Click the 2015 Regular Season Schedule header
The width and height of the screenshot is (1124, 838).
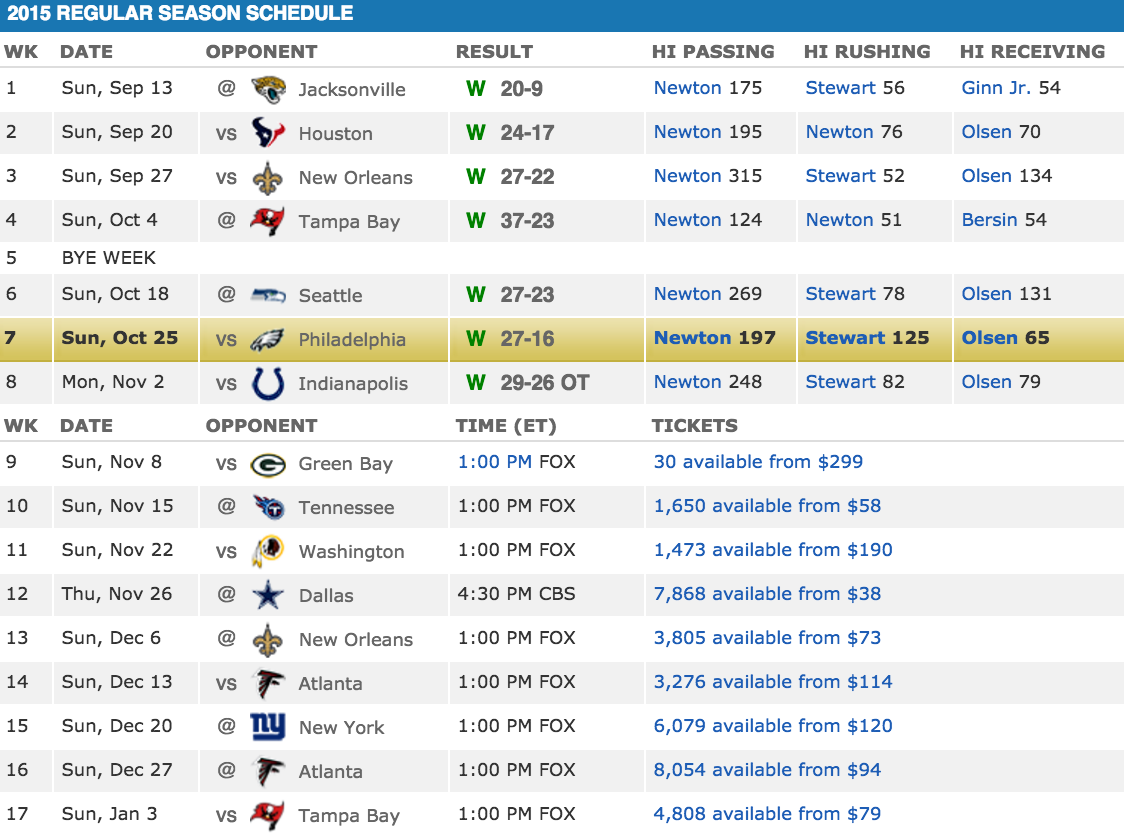coord(180,14)
